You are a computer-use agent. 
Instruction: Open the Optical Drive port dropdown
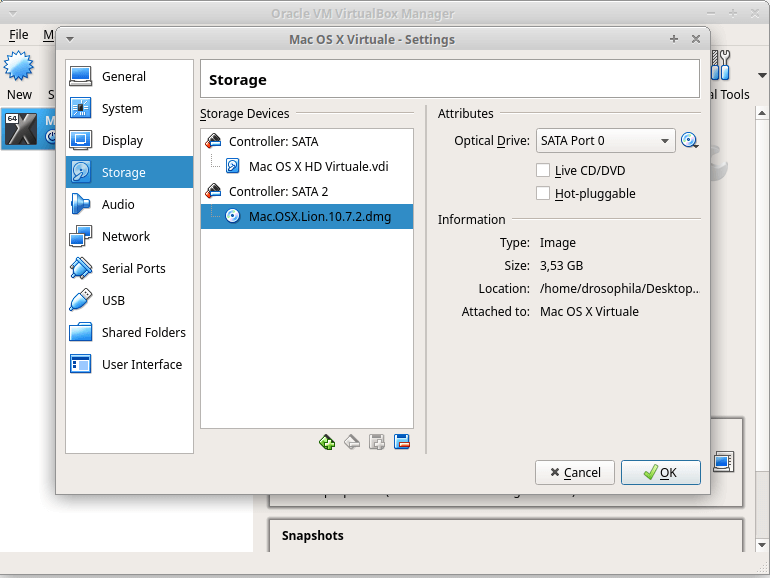coord(605,141)
